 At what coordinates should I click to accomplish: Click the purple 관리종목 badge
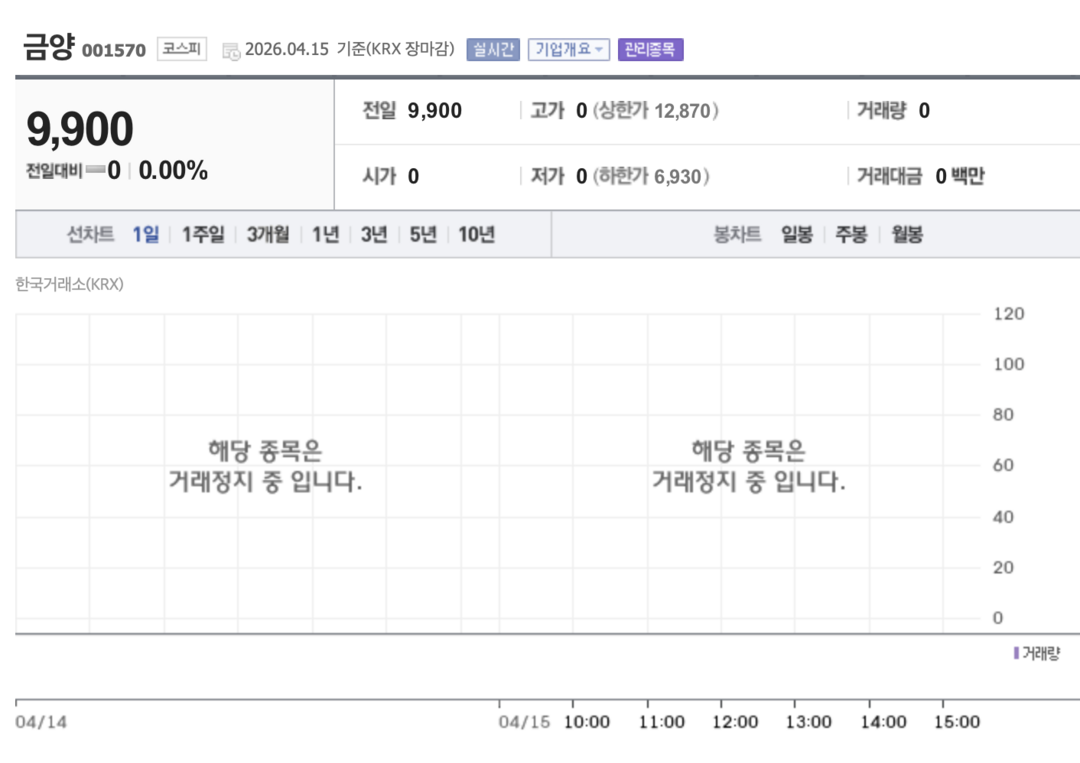[x=650, y=49]
